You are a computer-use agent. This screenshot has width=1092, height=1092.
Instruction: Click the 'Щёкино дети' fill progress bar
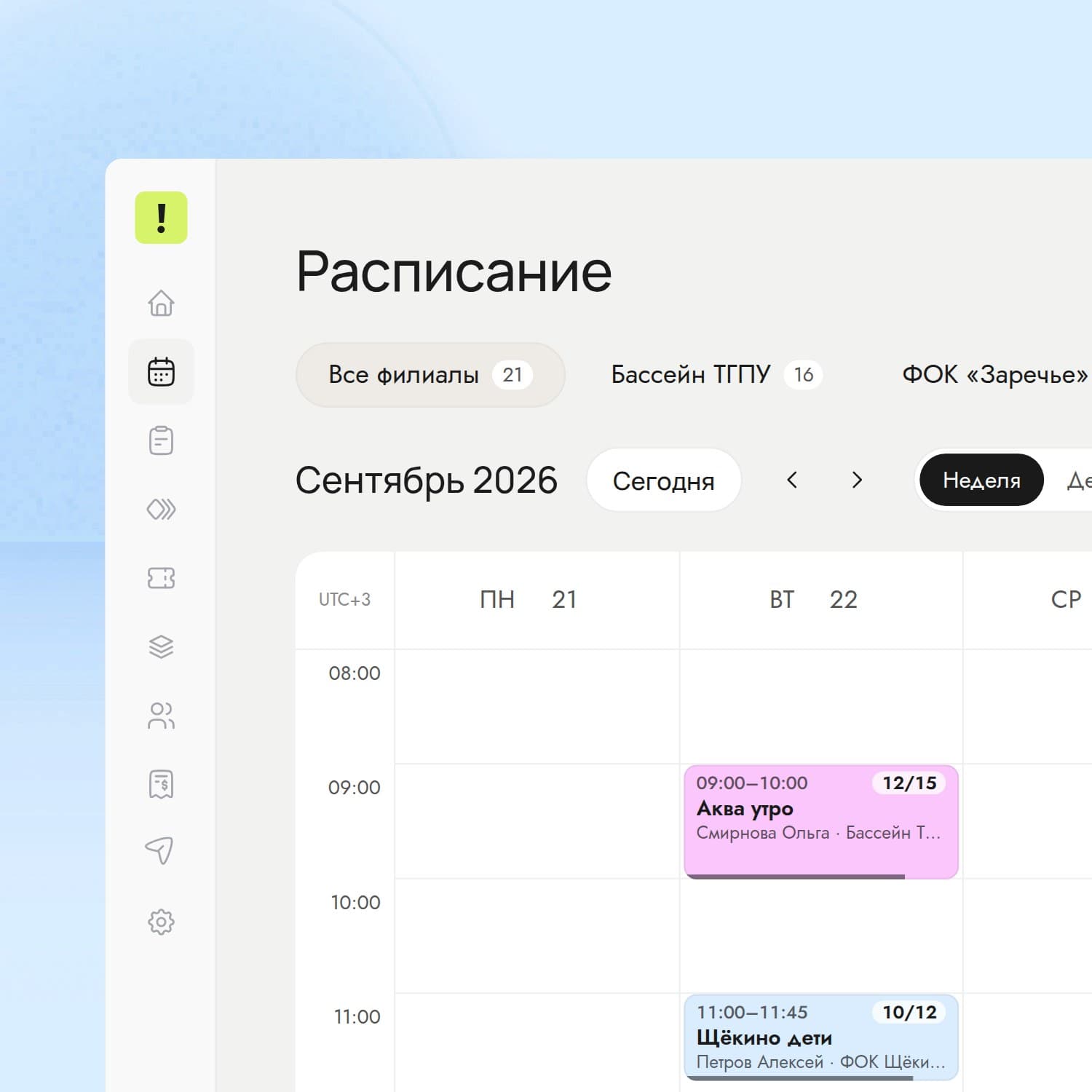tap(800, 1078)
